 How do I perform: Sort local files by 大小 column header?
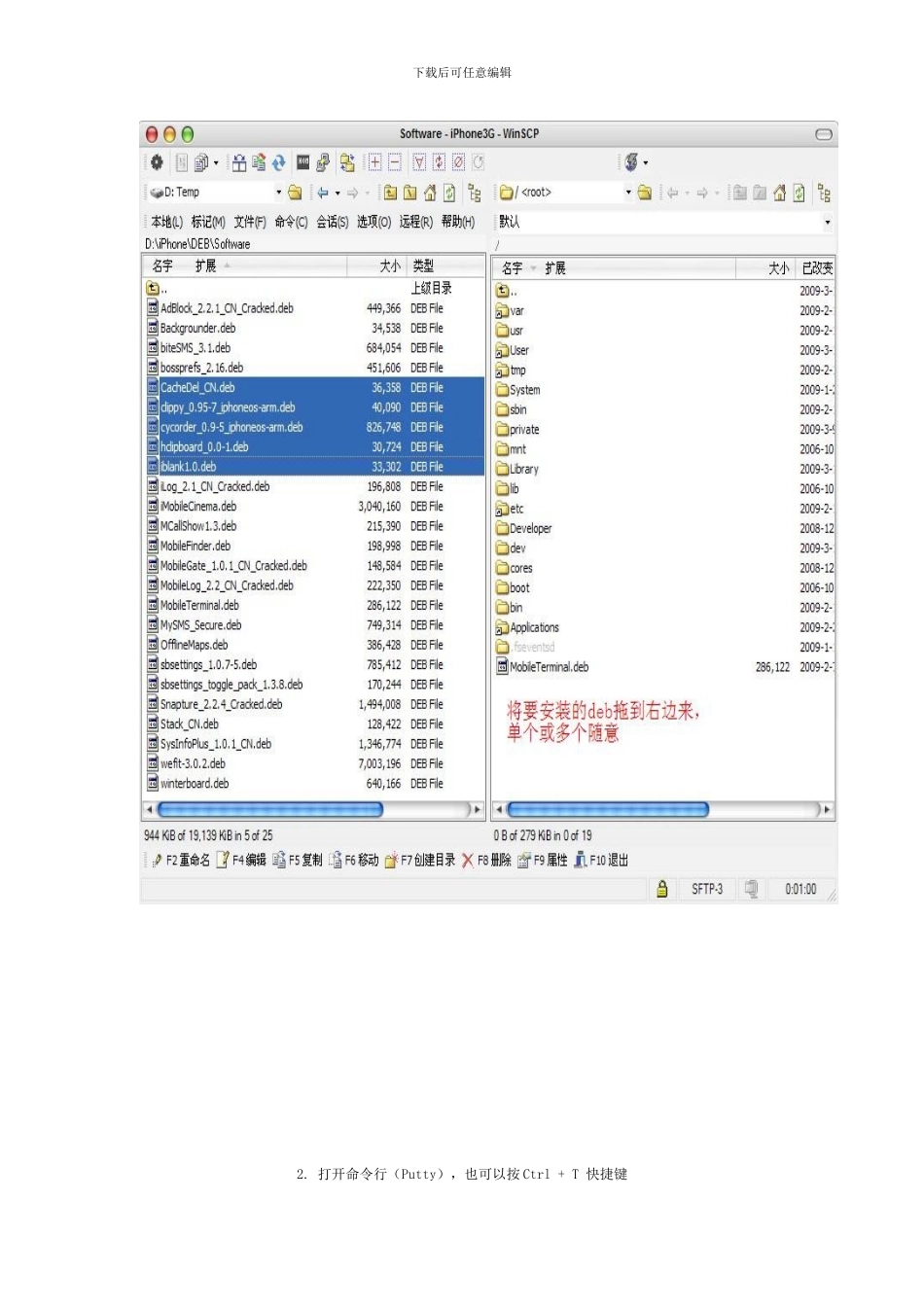point(376,265)
